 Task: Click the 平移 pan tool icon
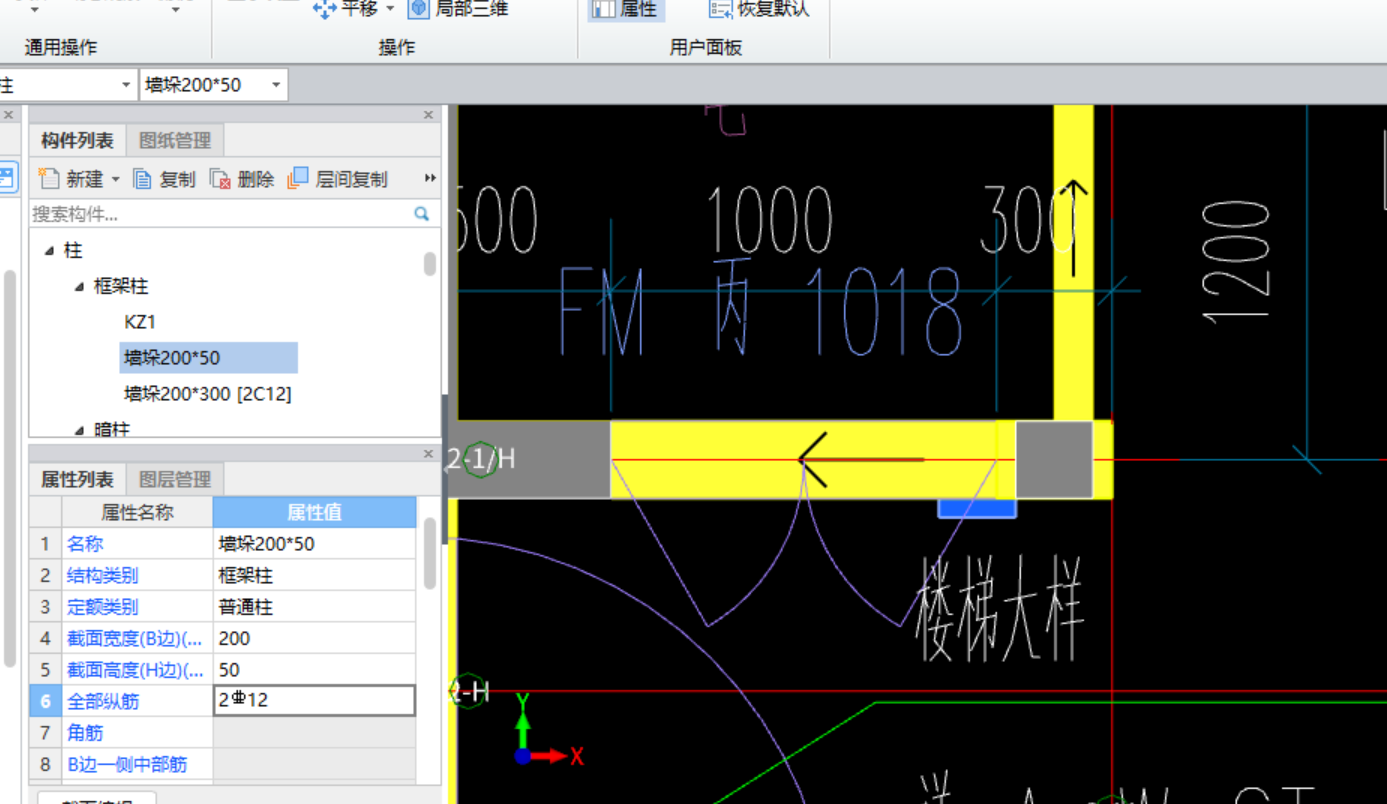[324, 9]
